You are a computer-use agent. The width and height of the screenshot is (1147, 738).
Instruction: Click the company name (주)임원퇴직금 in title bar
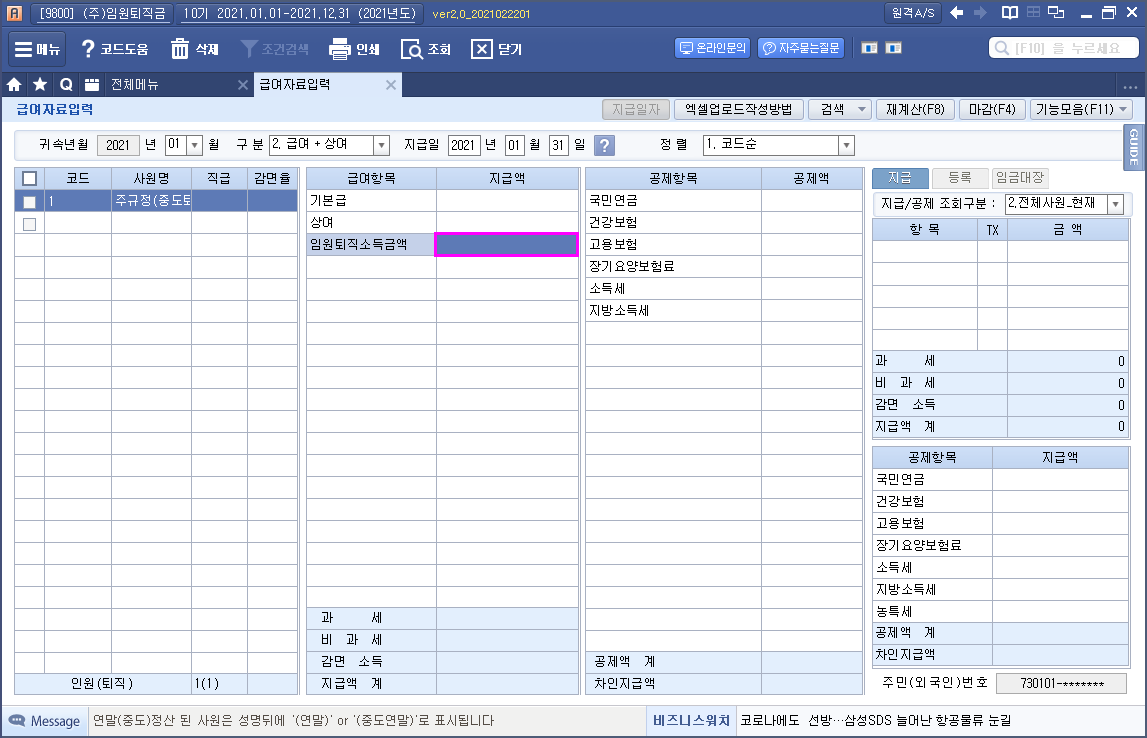124,13
